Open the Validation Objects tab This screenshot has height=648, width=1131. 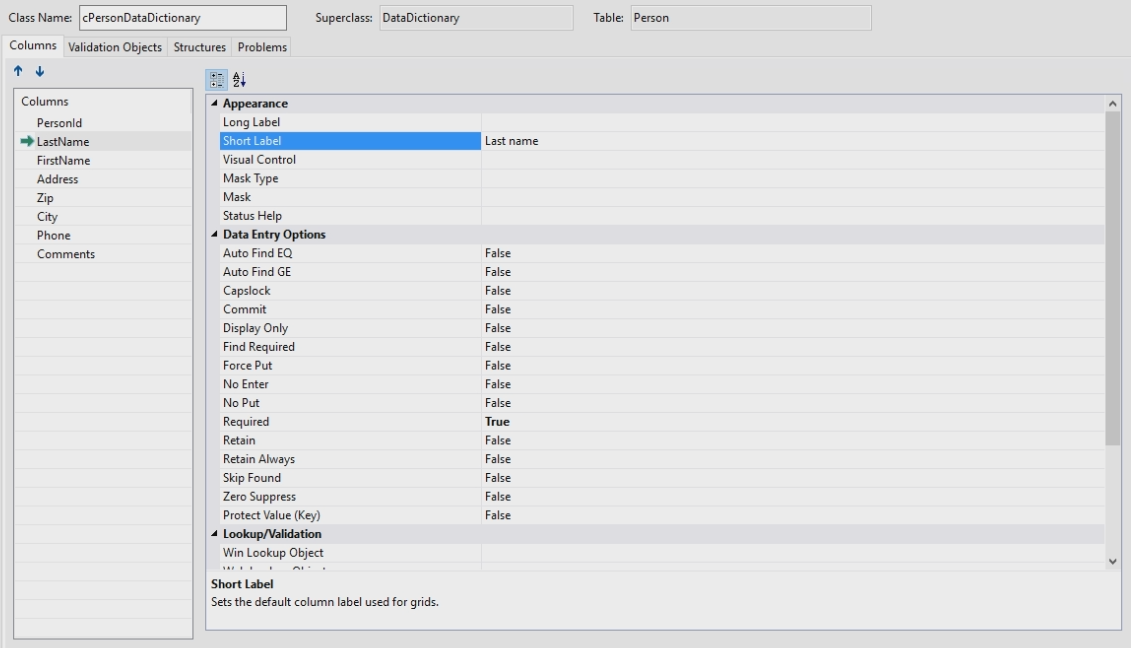(115, 47)
